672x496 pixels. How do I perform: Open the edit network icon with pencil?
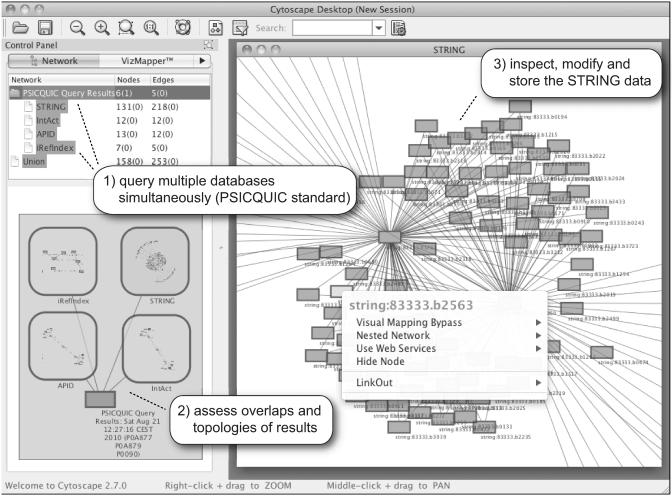click(x=240, y=28)
